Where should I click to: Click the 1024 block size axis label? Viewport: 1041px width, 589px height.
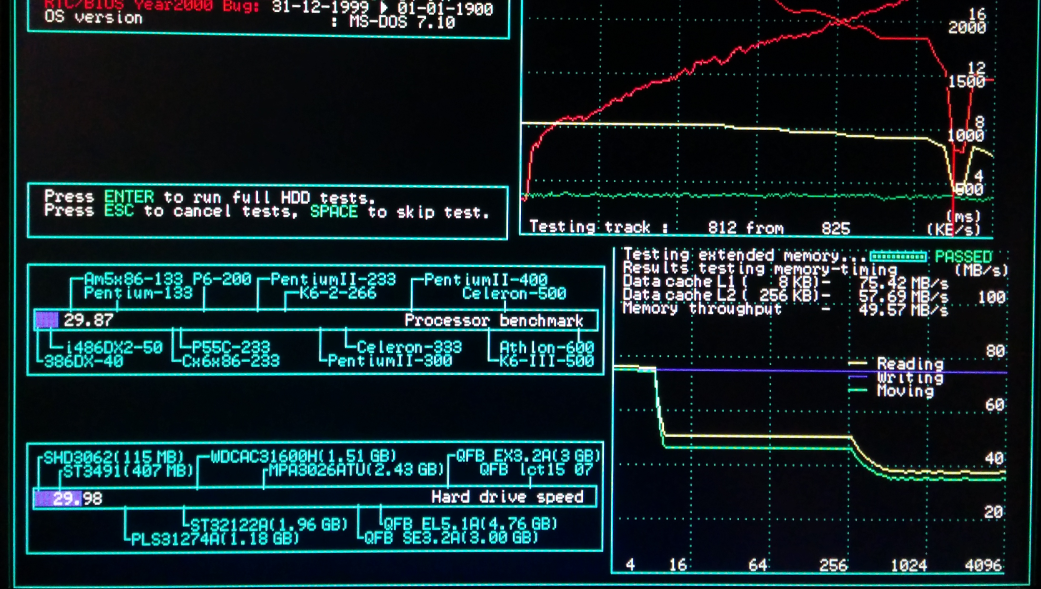pos(908,566)
